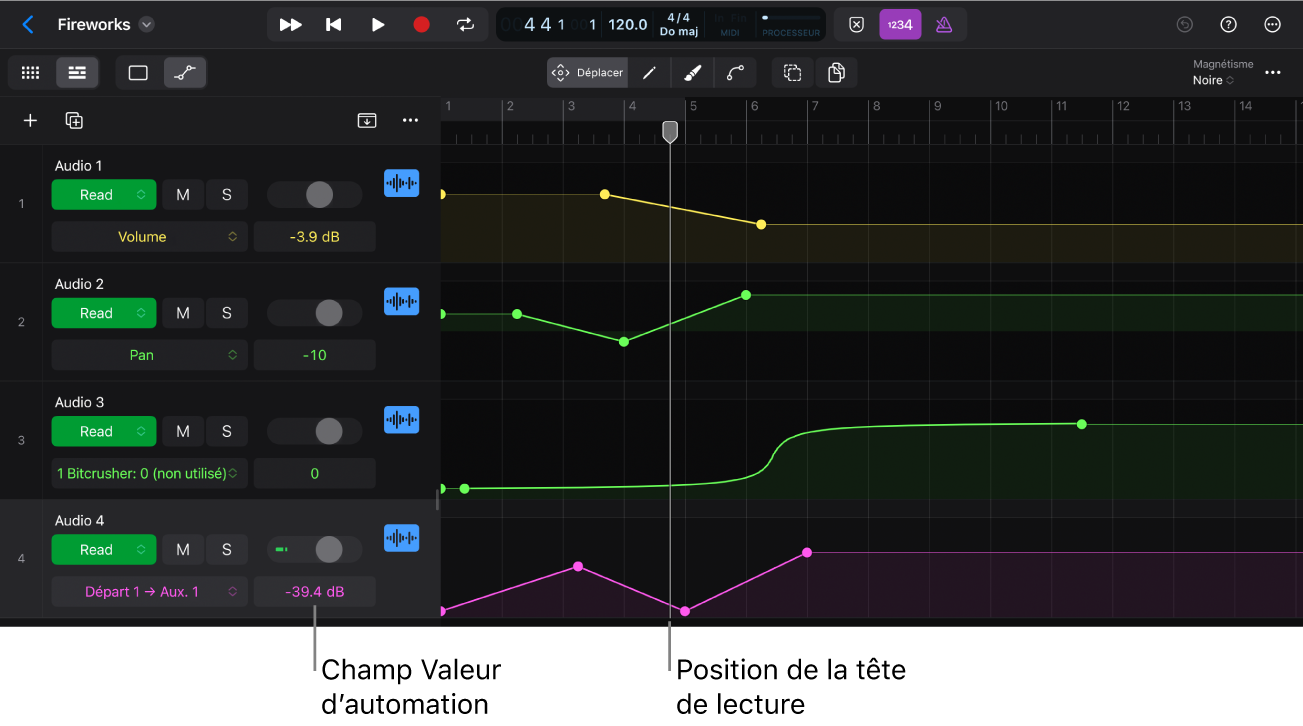Click the -3.9 dB automation value field
Screen dimensions: 1303x726
[x=315, y=237]
